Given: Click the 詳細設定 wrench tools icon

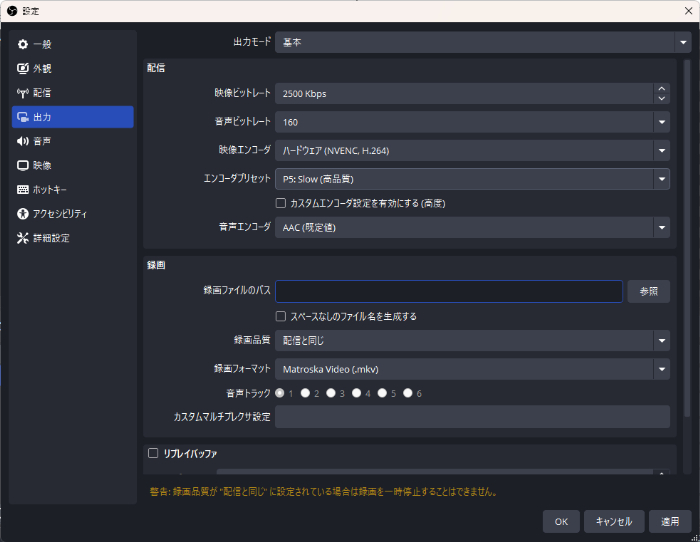Looking at the screenshot, I should coord(23,238).
